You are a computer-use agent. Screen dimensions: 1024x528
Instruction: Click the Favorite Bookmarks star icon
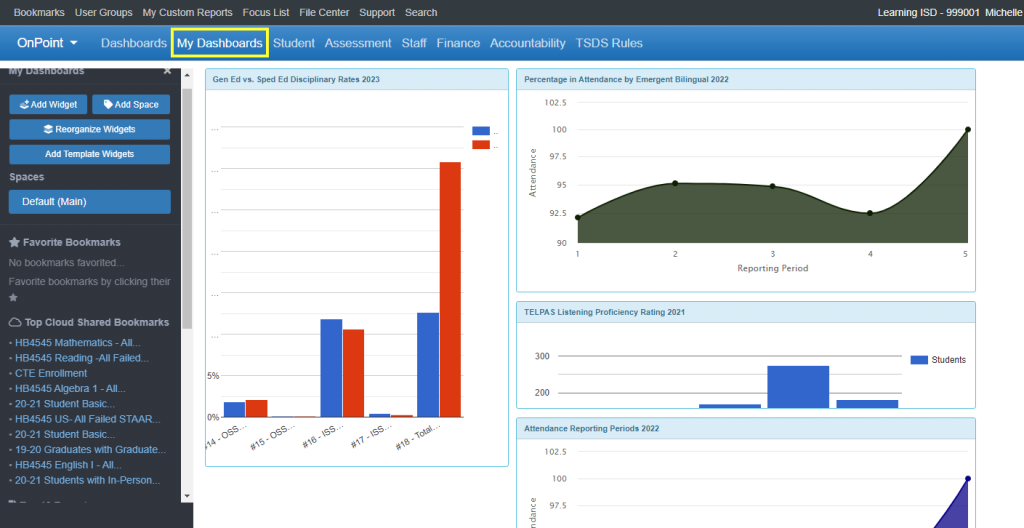tap(14, 242)
